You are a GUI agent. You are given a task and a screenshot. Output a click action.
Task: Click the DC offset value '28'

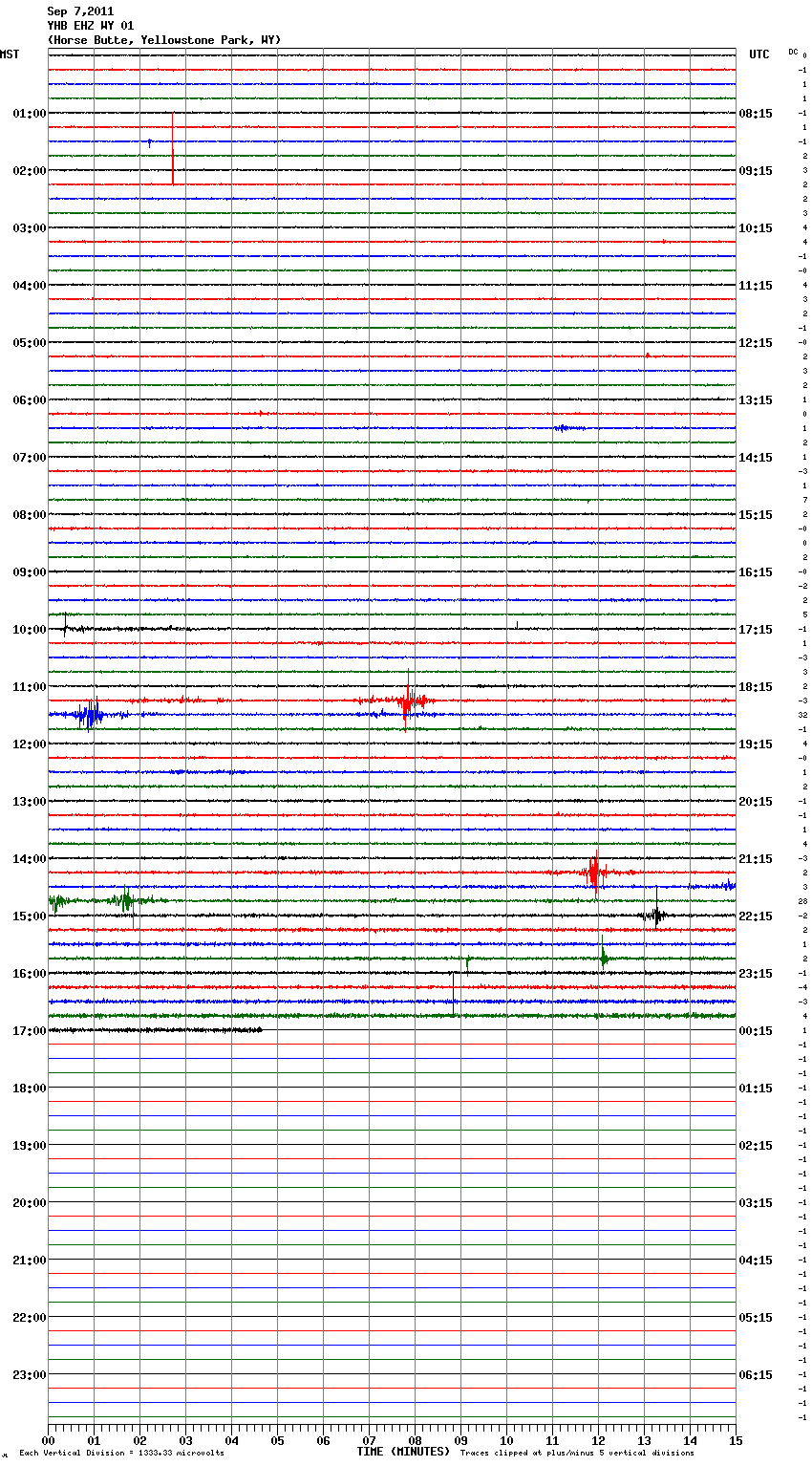pos(803,901)
